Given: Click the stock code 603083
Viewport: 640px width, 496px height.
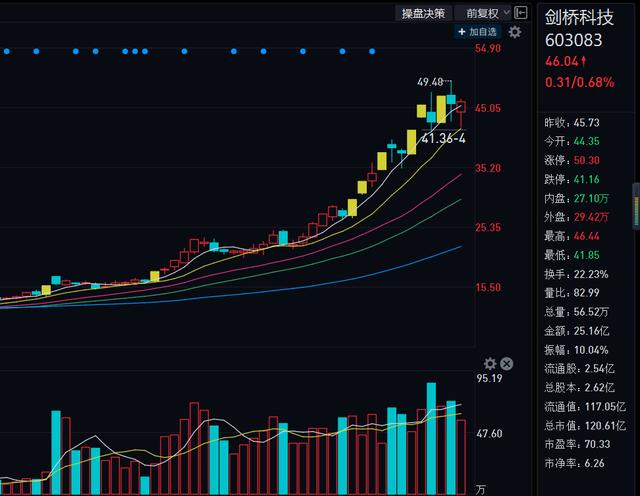Looking at the screenshot, I should click(x=575, y=39).
